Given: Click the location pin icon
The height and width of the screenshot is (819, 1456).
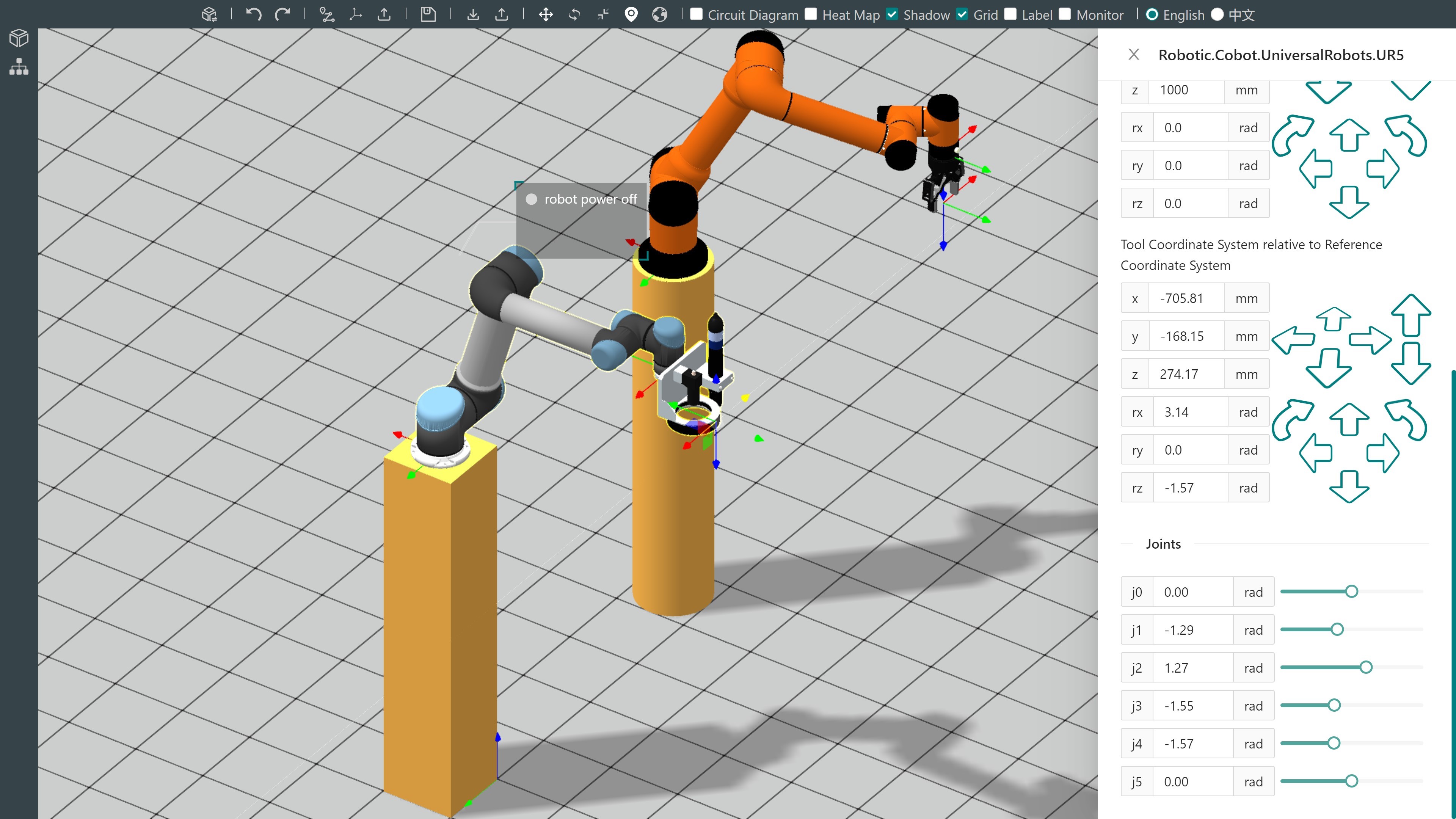Looking at the screenshot, I should tap(631, 14).
